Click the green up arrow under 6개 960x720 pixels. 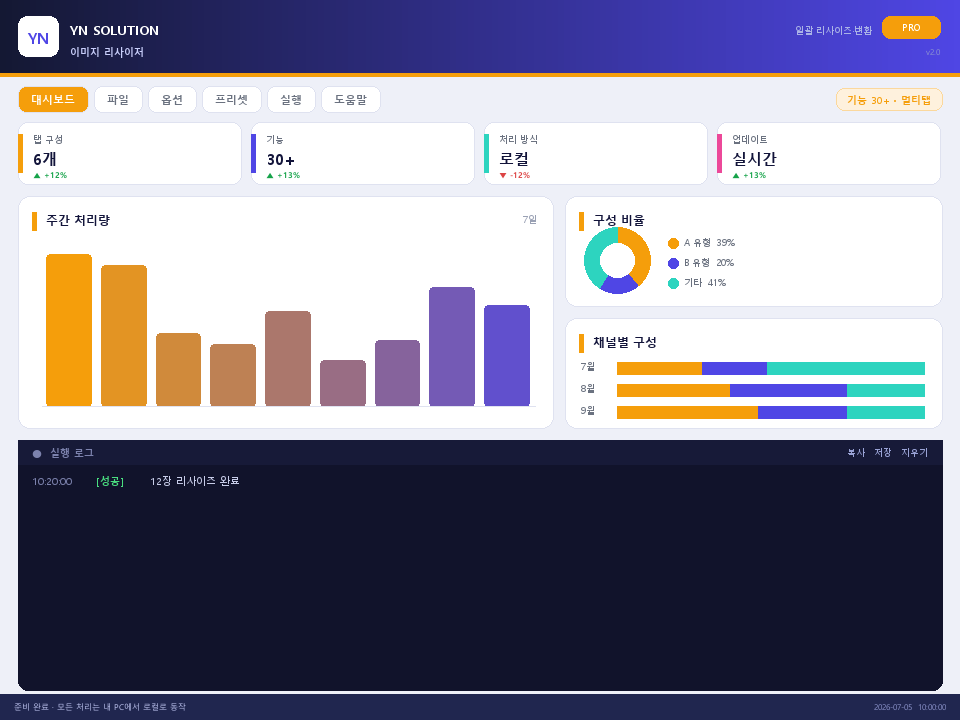tap(37, 176)
